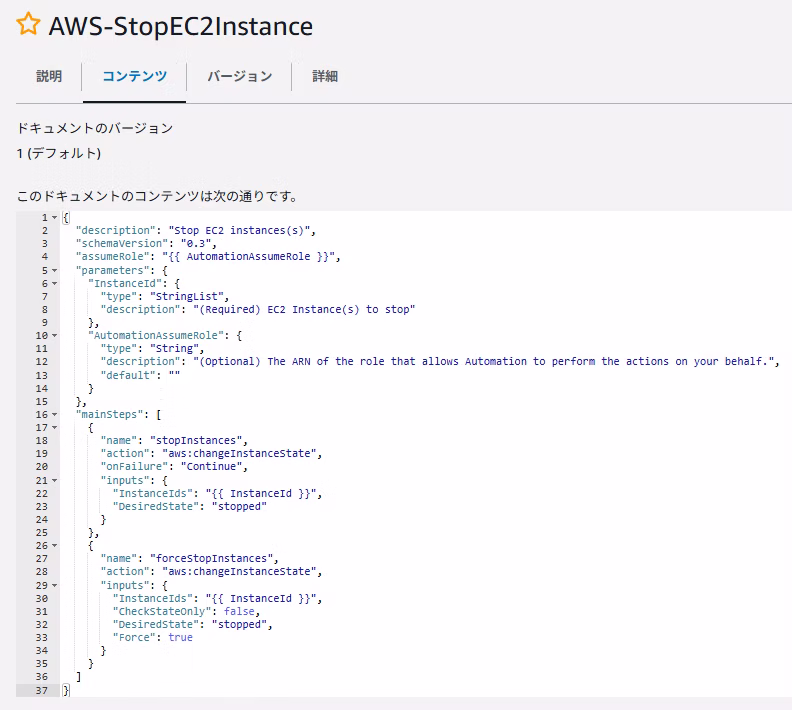Click the ドキュメントのバージョン label
The width and height of the screenshot is (792, 710).
pos(95,128)
